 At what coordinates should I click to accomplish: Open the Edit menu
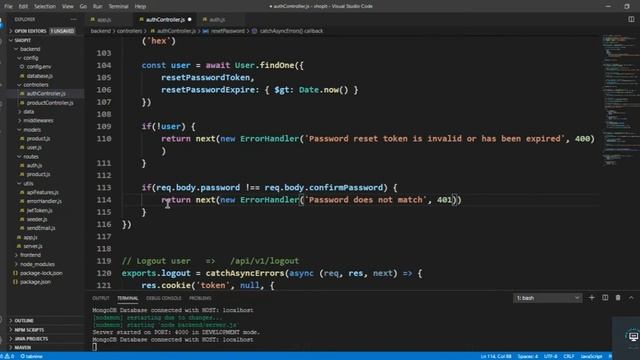point(23,6)
